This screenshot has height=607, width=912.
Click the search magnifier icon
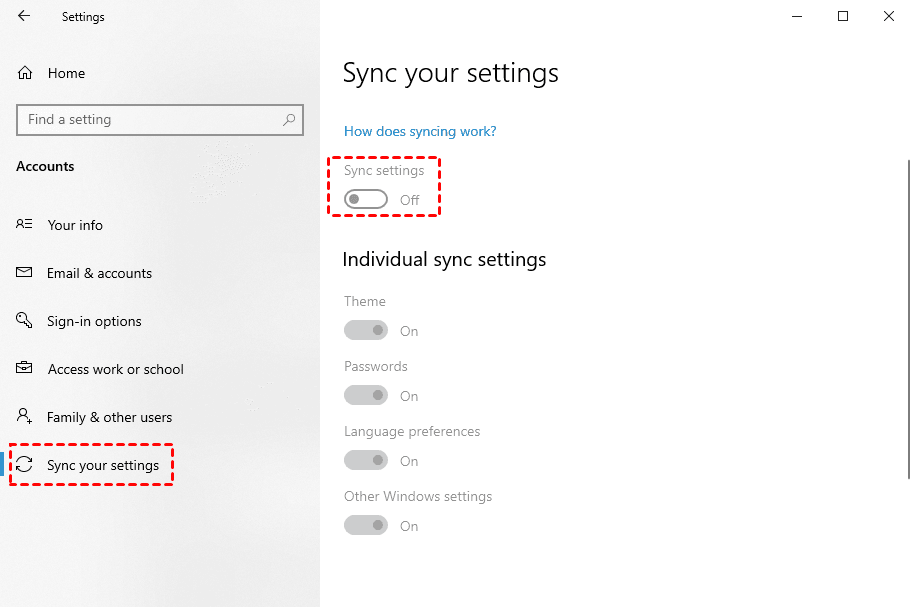pyautogui.click(x=289, y=120)
